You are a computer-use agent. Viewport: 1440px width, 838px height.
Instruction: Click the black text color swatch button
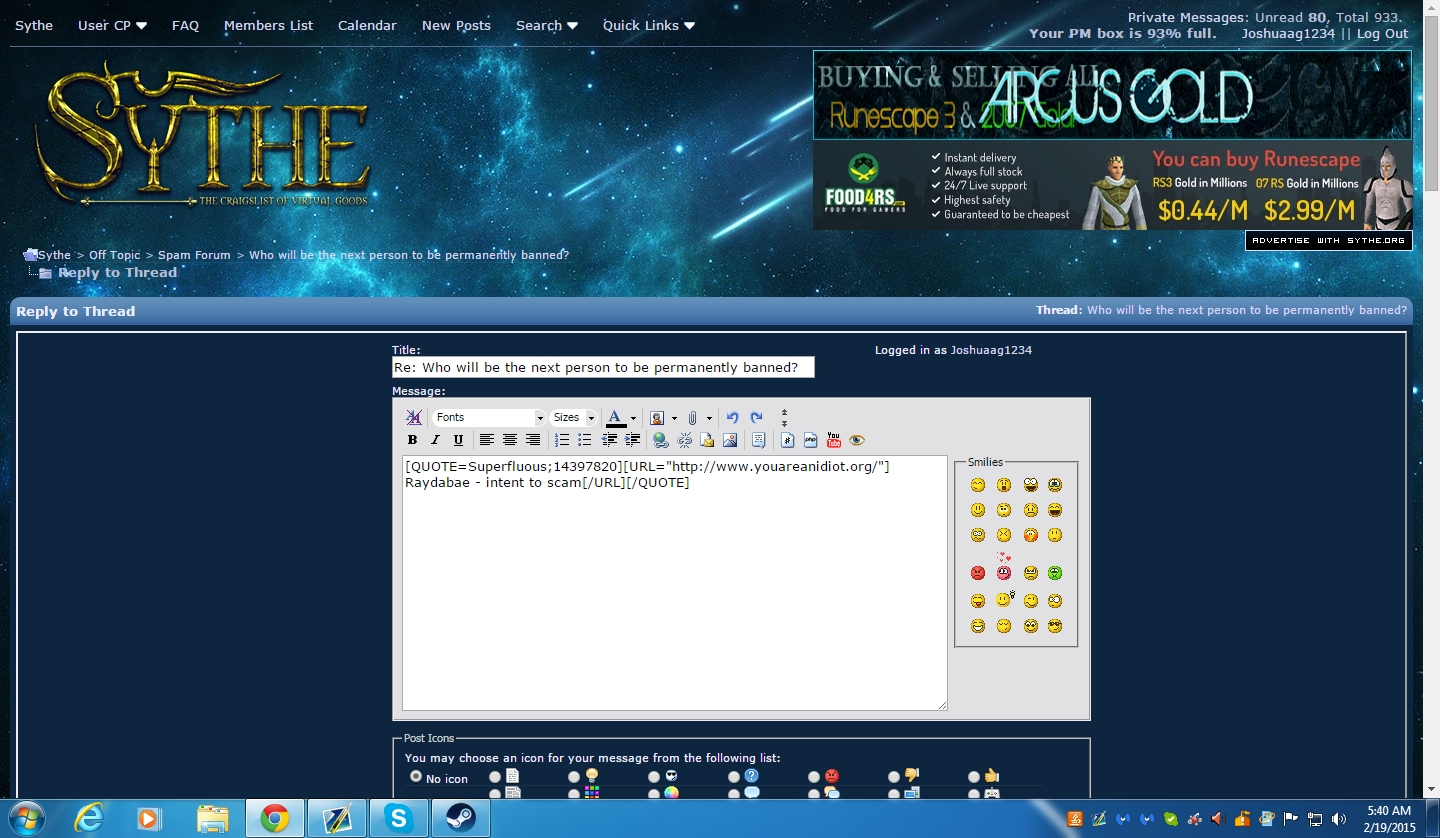pos(616,418)
